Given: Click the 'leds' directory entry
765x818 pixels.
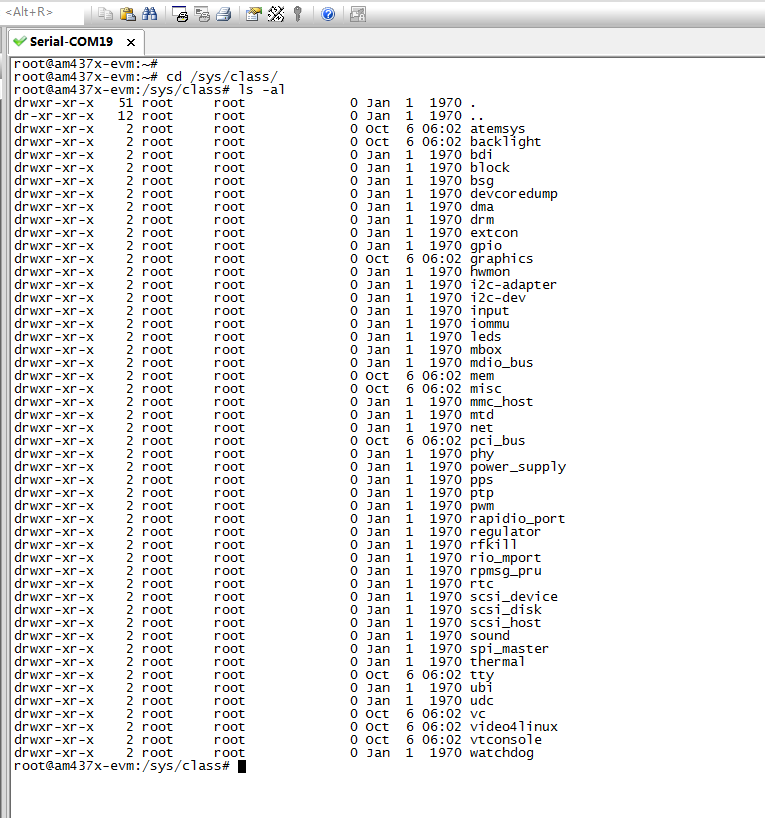Looking at the screenshot, I should 485,337.
